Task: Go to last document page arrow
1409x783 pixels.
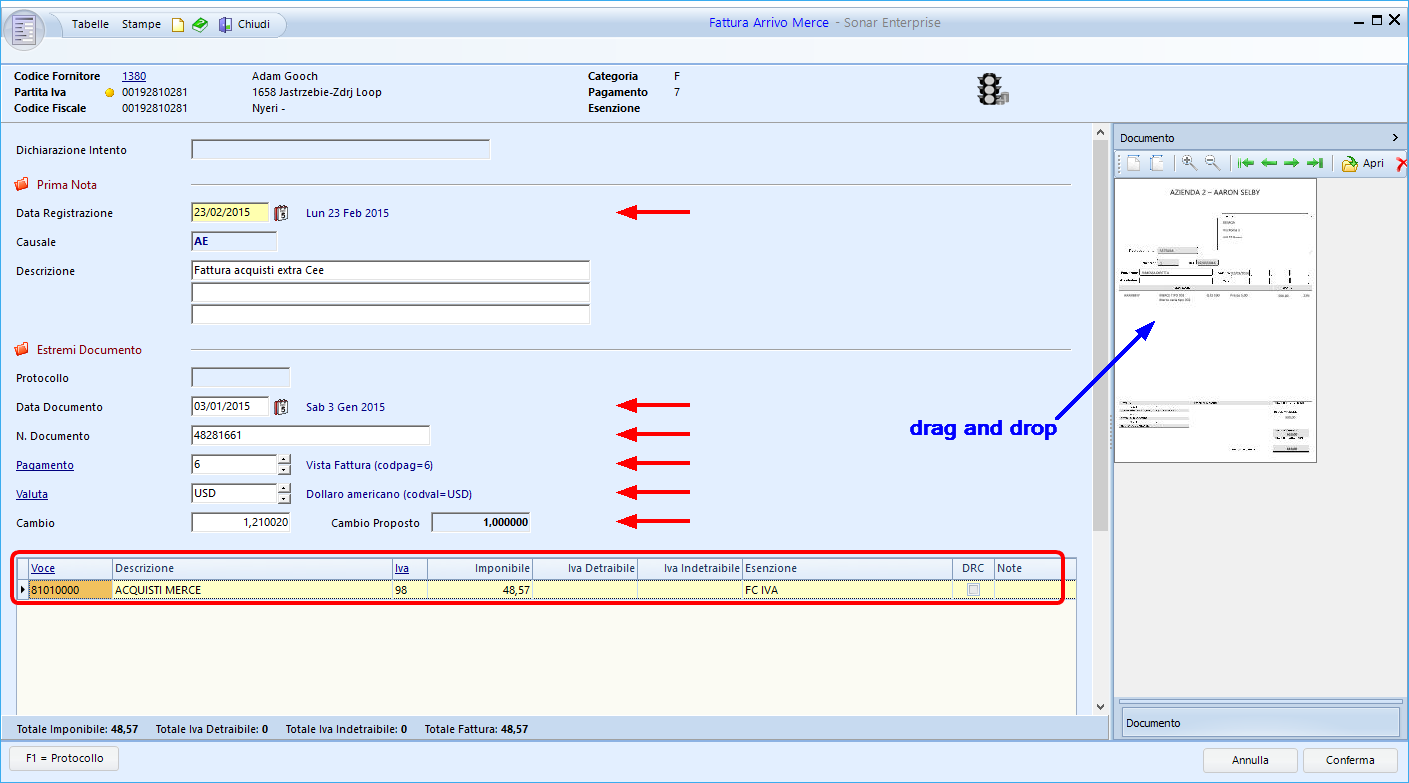Action: 1315,163
